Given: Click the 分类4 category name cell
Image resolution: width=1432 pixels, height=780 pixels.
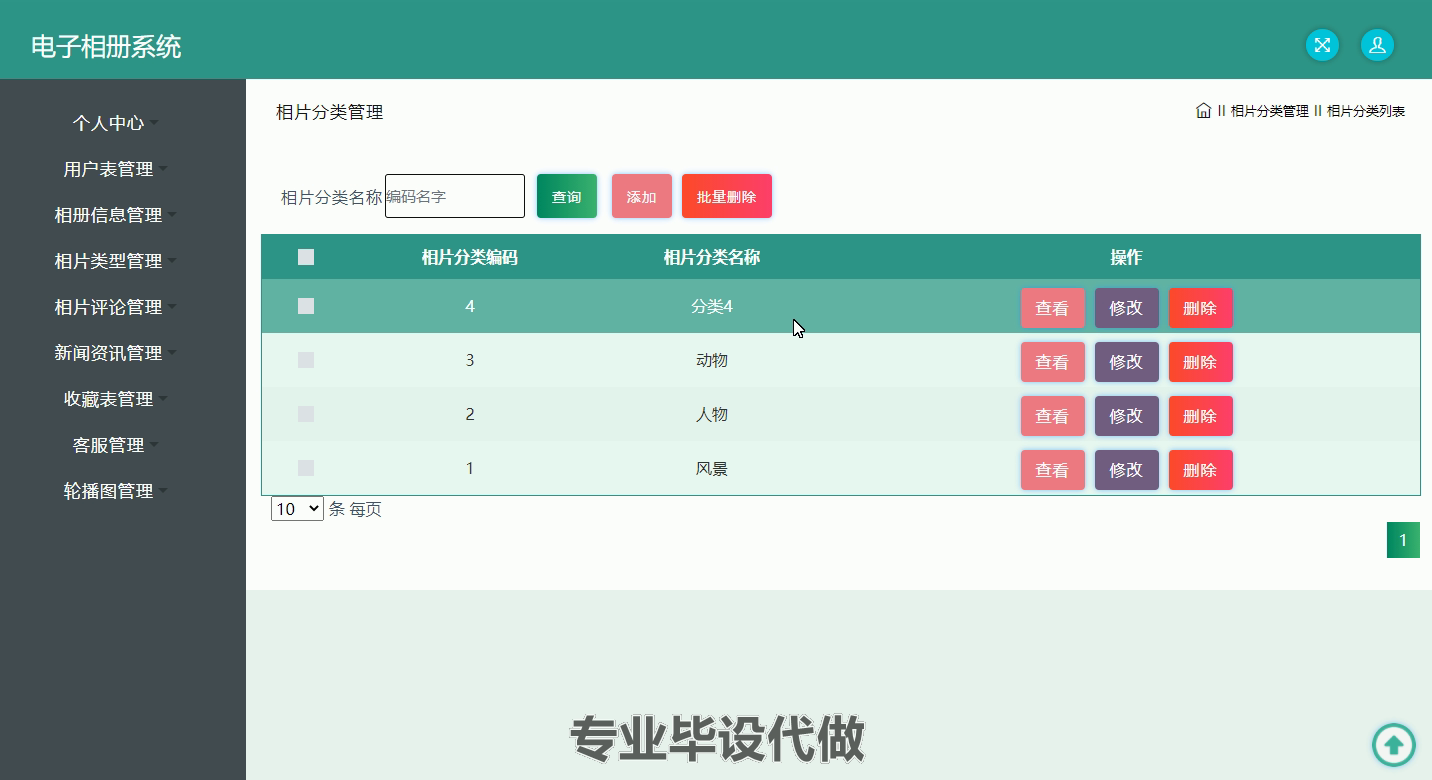Looking at the screenshot, I should [x=712, y=306].
